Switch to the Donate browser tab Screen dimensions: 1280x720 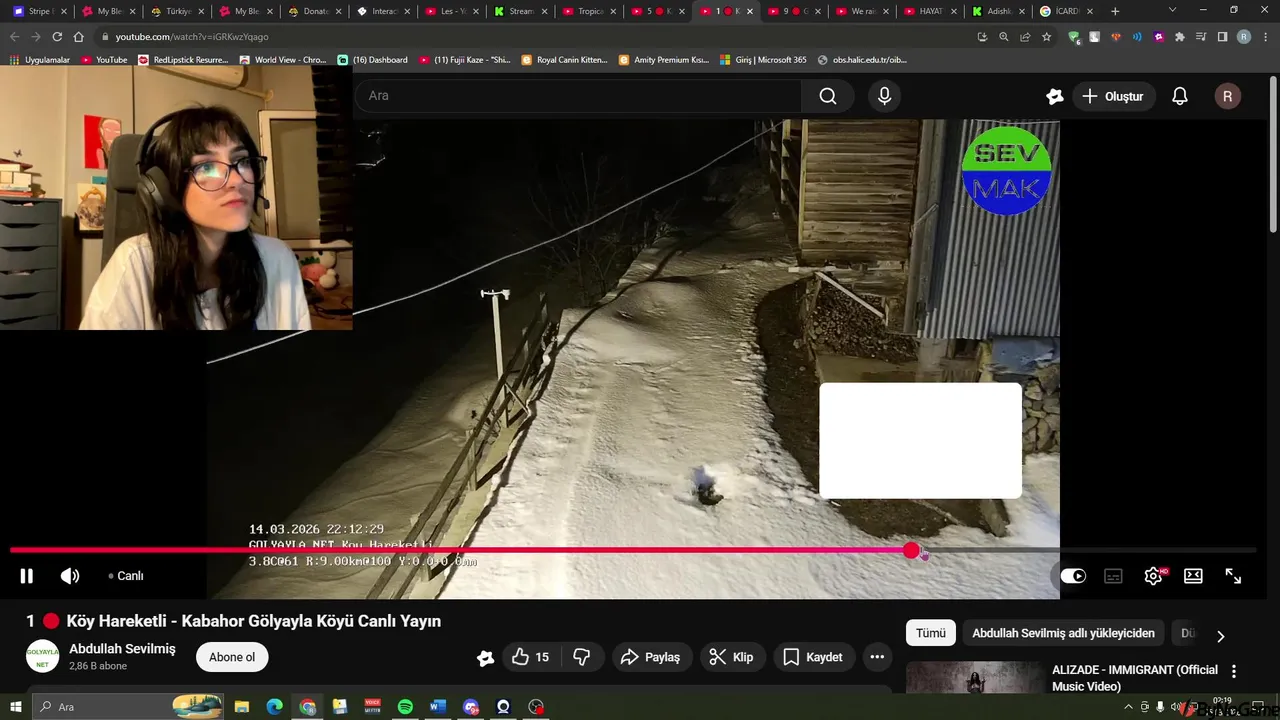tap(315, 11)
